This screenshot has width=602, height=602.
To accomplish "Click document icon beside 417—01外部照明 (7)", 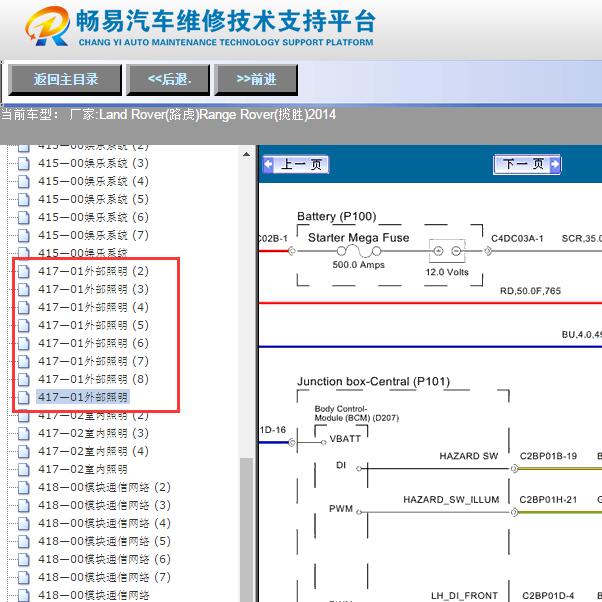I will point(24,362).
